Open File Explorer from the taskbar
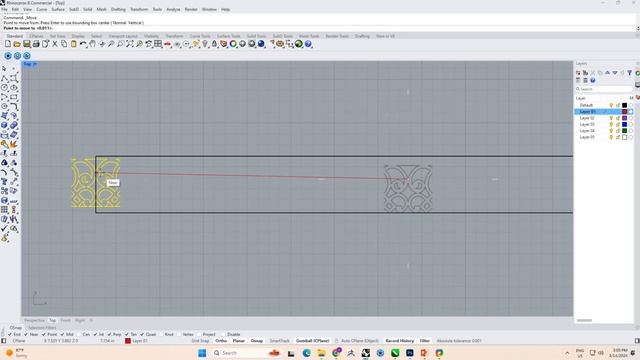The width and height of the screenshot is (640, 360). [321, 353]
